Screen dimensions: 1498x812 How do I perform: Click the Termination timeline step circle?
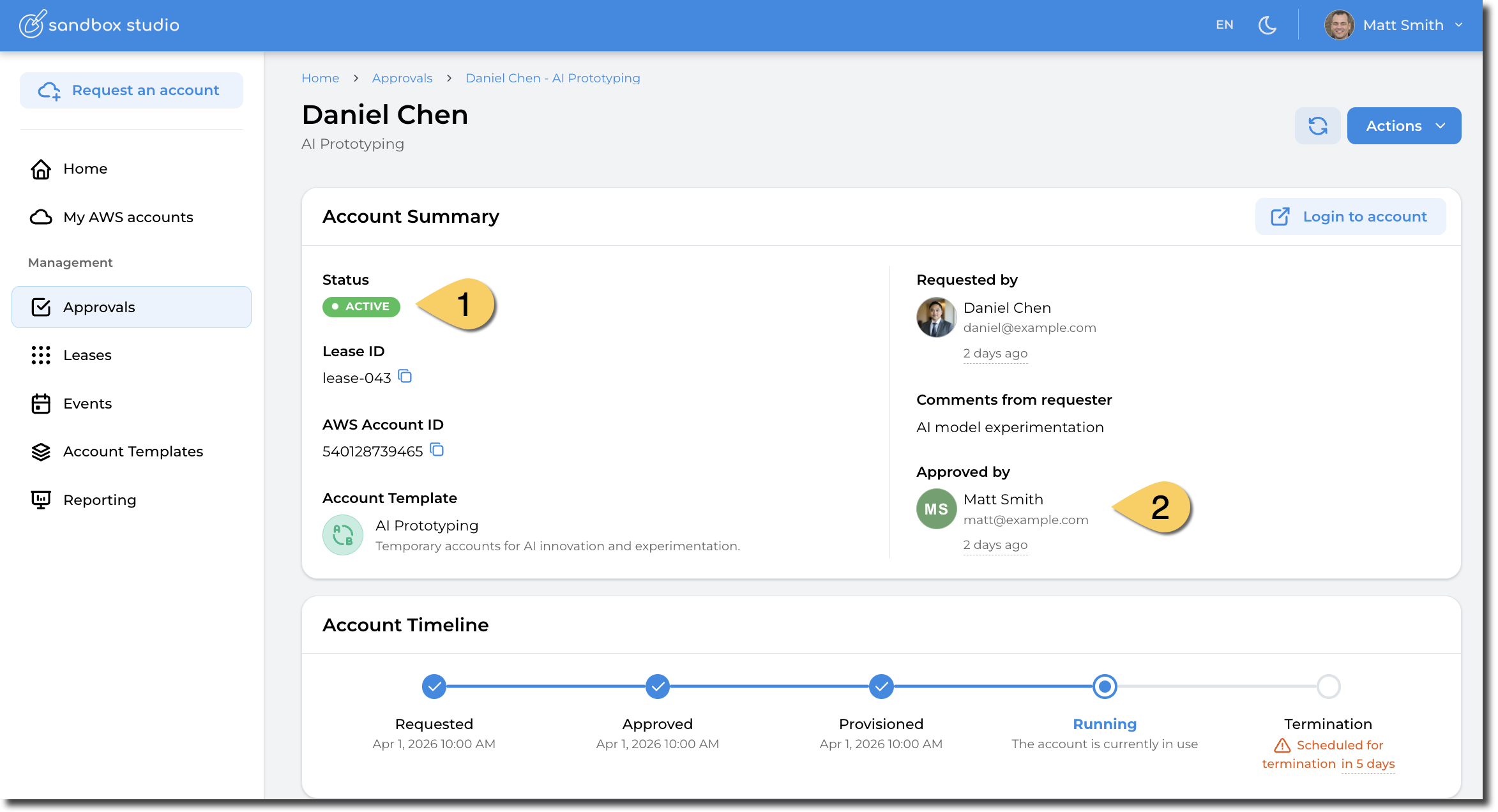pos(1328,686)
